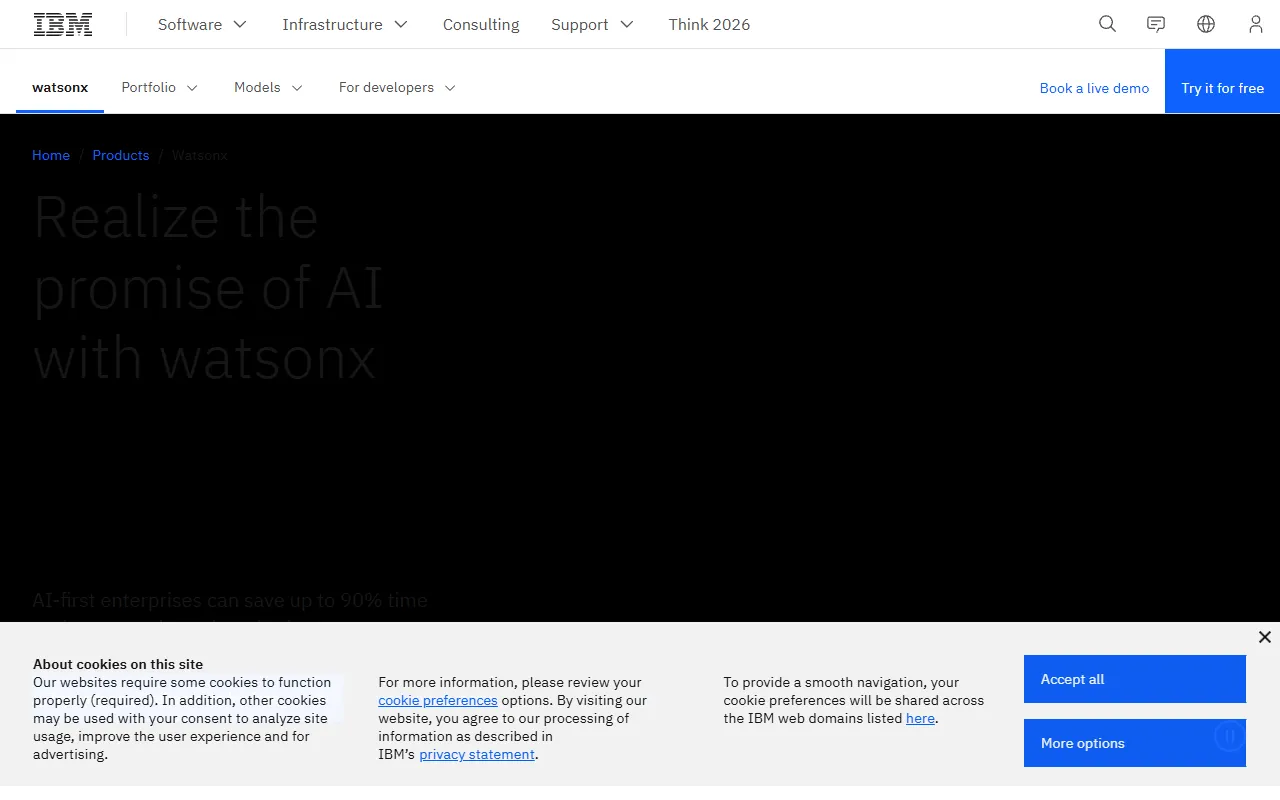This screenshot has height=800, width=1280.
Task: Open the Models dropdown
Action: click(268, 88)
